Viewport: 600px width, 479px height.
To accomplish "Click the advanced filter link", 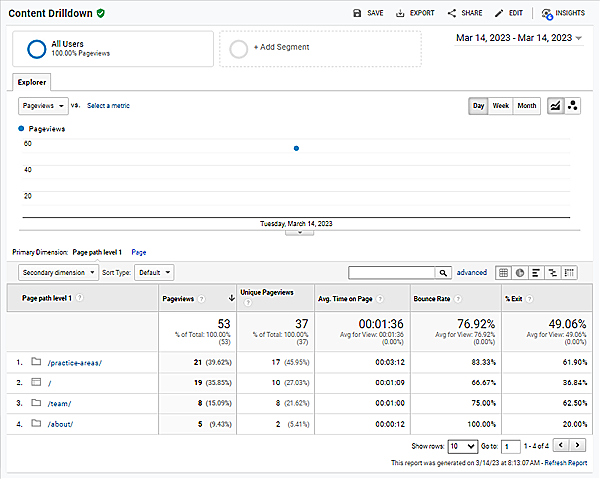I will point(471,272).
